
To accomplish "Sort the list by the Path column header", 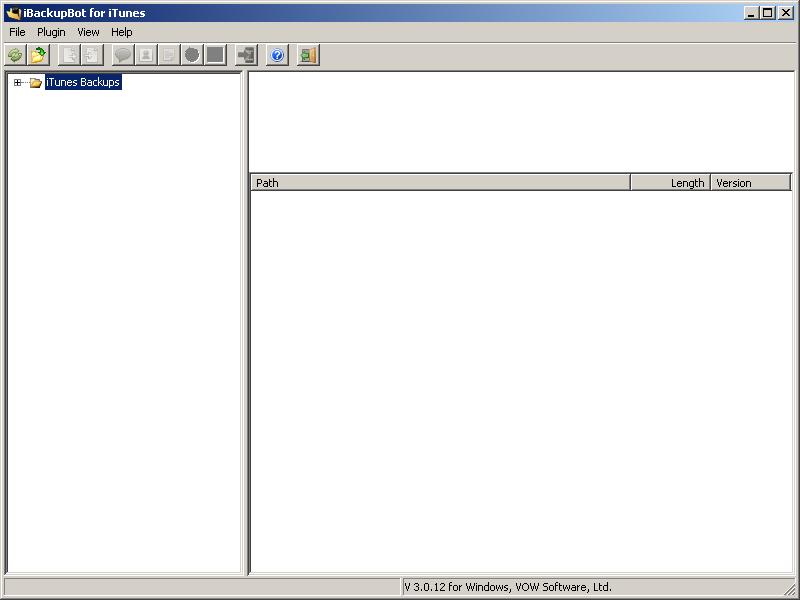I will tap(440, 183).
